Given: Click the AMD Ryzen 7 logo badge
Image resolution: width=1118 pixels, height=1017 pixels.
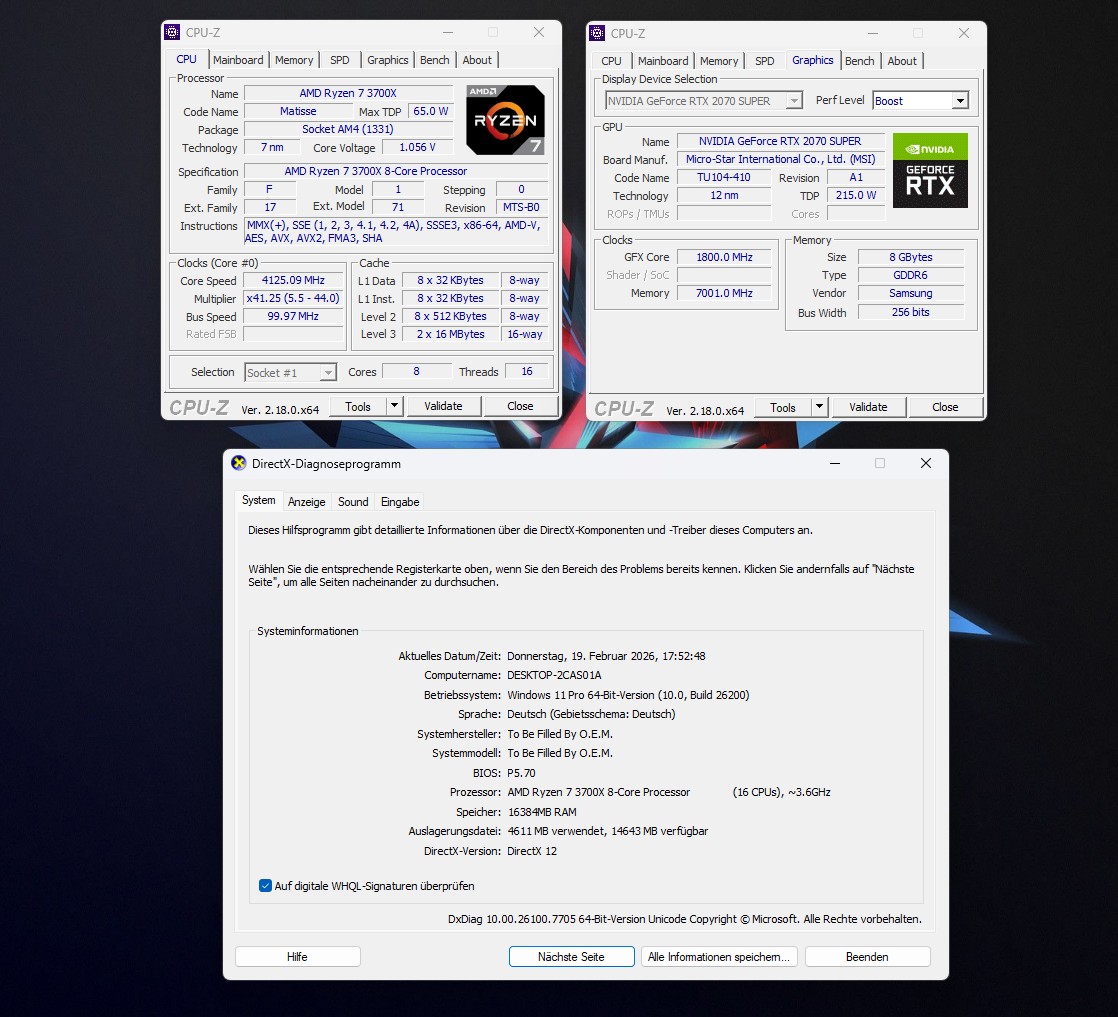Looking at the screenshot, I should pos(505,120).
